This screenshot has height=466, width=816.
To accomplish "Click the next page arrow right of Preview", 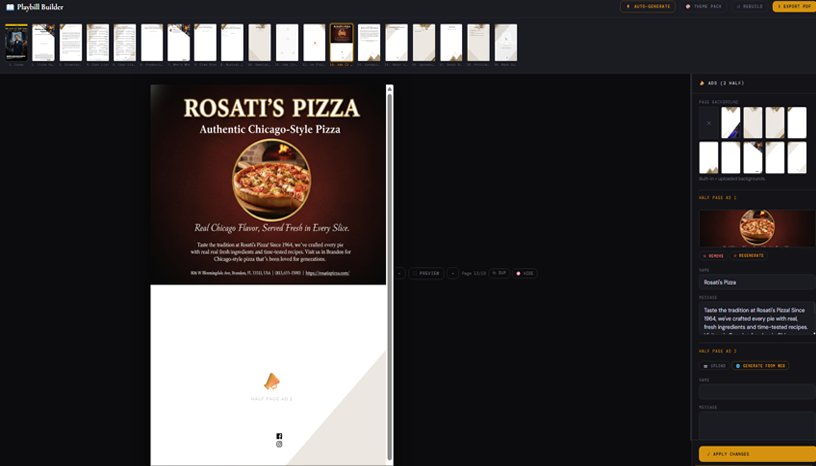I will point(453,273).
